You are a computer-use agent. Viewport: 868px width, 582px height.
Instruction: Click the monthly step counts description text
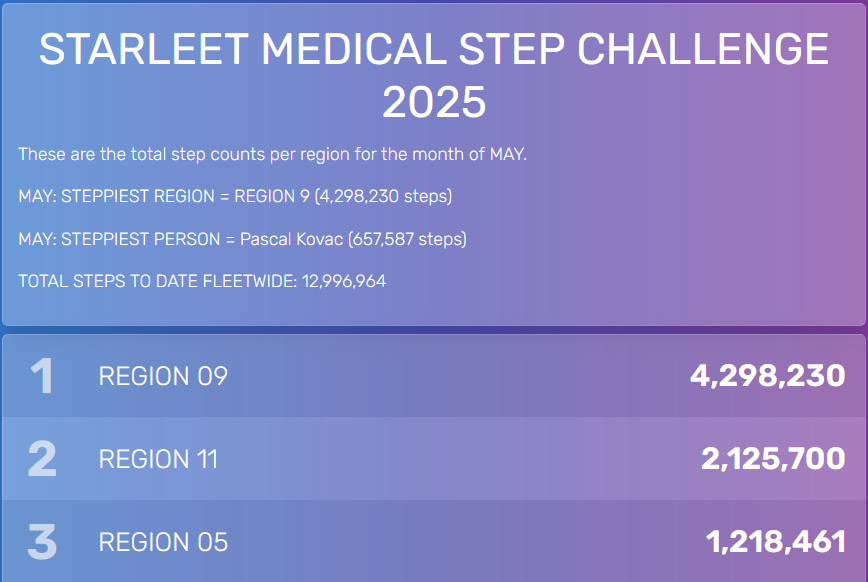pyautogui.click(x=272, y=154)
